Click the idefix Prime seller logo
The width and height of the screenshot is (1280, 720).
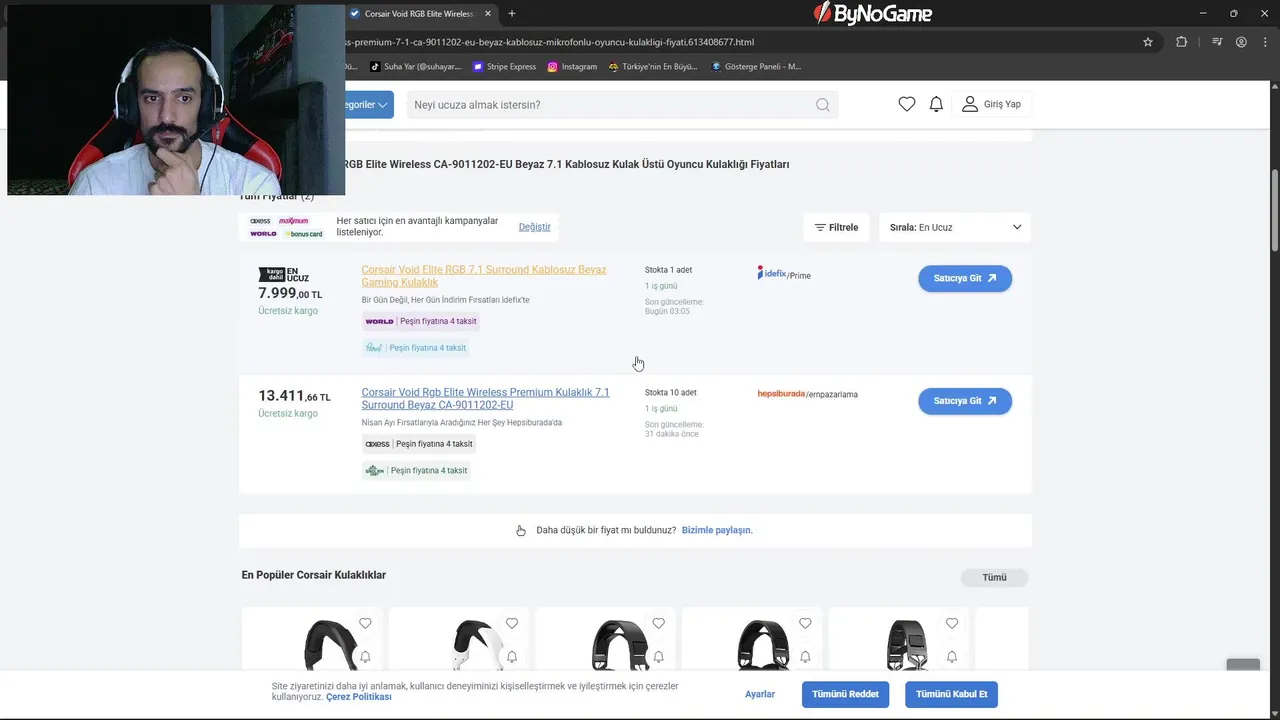784,273
